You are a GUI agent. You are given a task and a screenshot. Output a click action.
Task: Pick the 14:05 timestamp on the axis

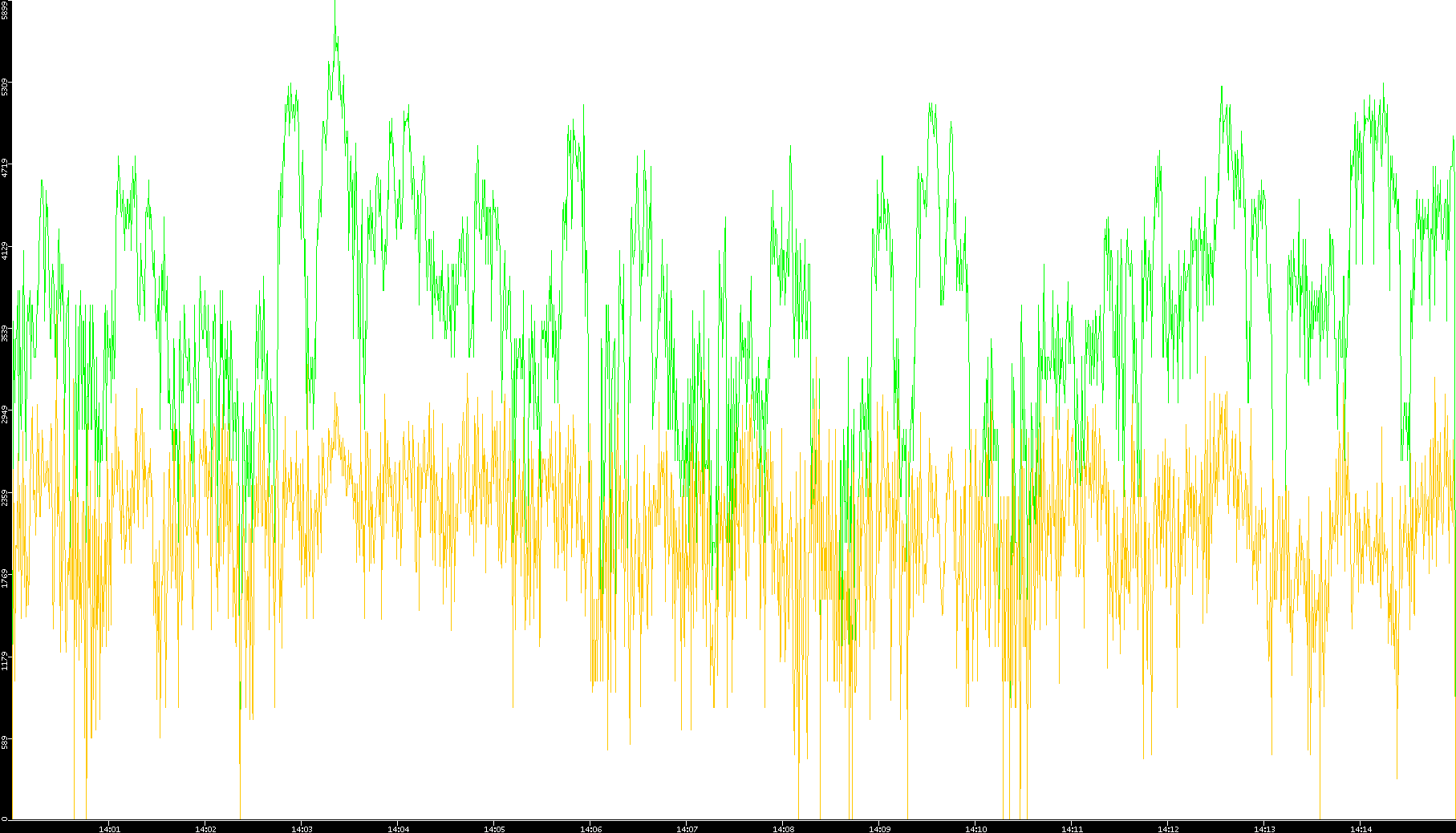coord(494,828)
